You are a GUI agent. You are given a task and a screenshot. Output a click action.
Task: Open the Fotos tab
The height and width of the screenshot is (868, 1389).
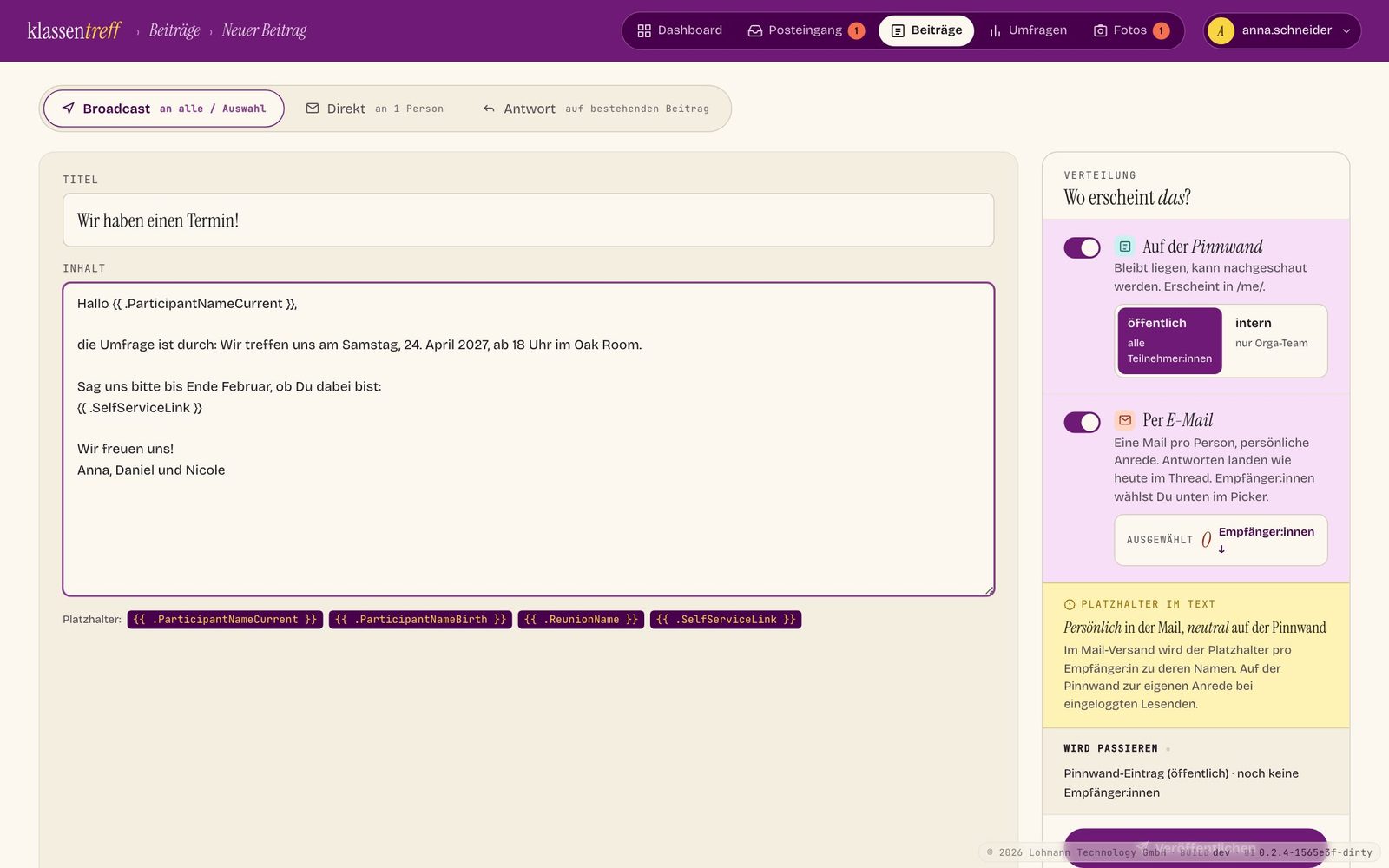pos(1131,30)
